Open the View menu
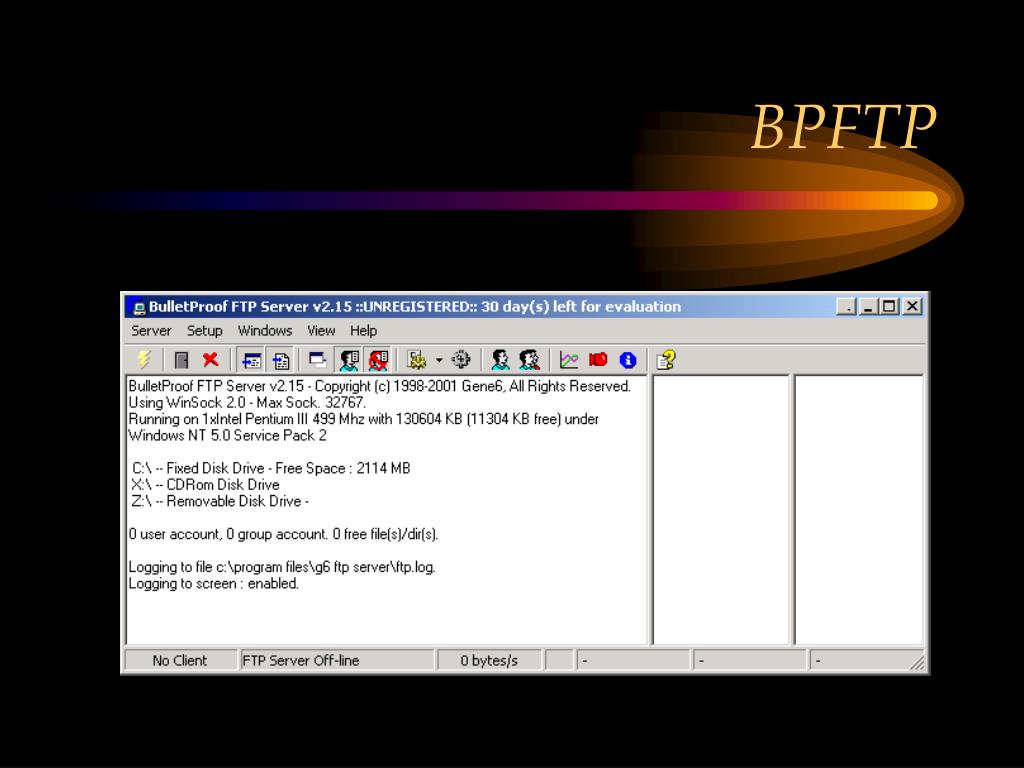This screenshot has height=768, width=1024. point(321,330)
